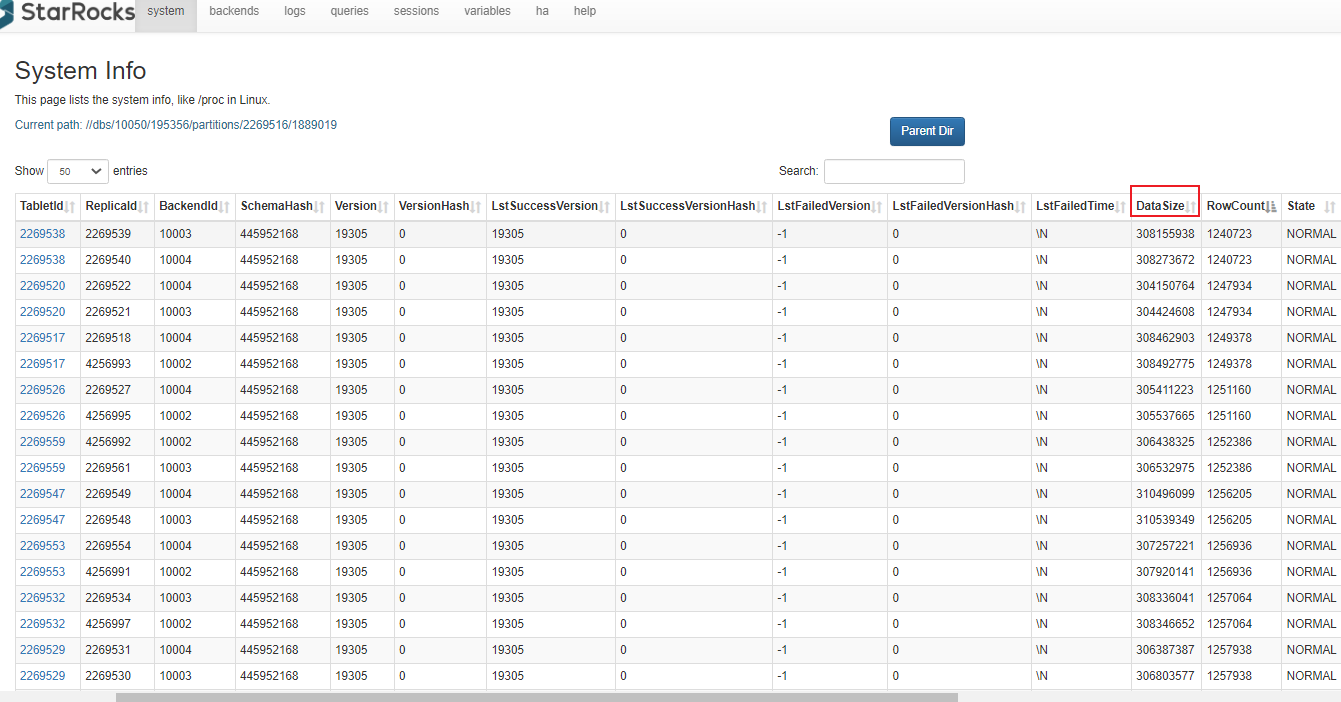Sort by the ReplicaId column sort icon
Image resolution: width=1341 pixels, height=702 pixels.
[144, 207]
